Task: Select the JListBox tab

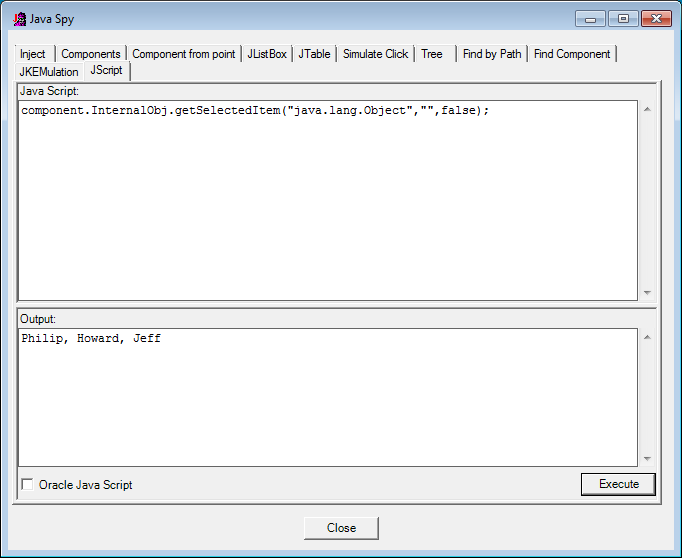Action: (x=268, y=54)
